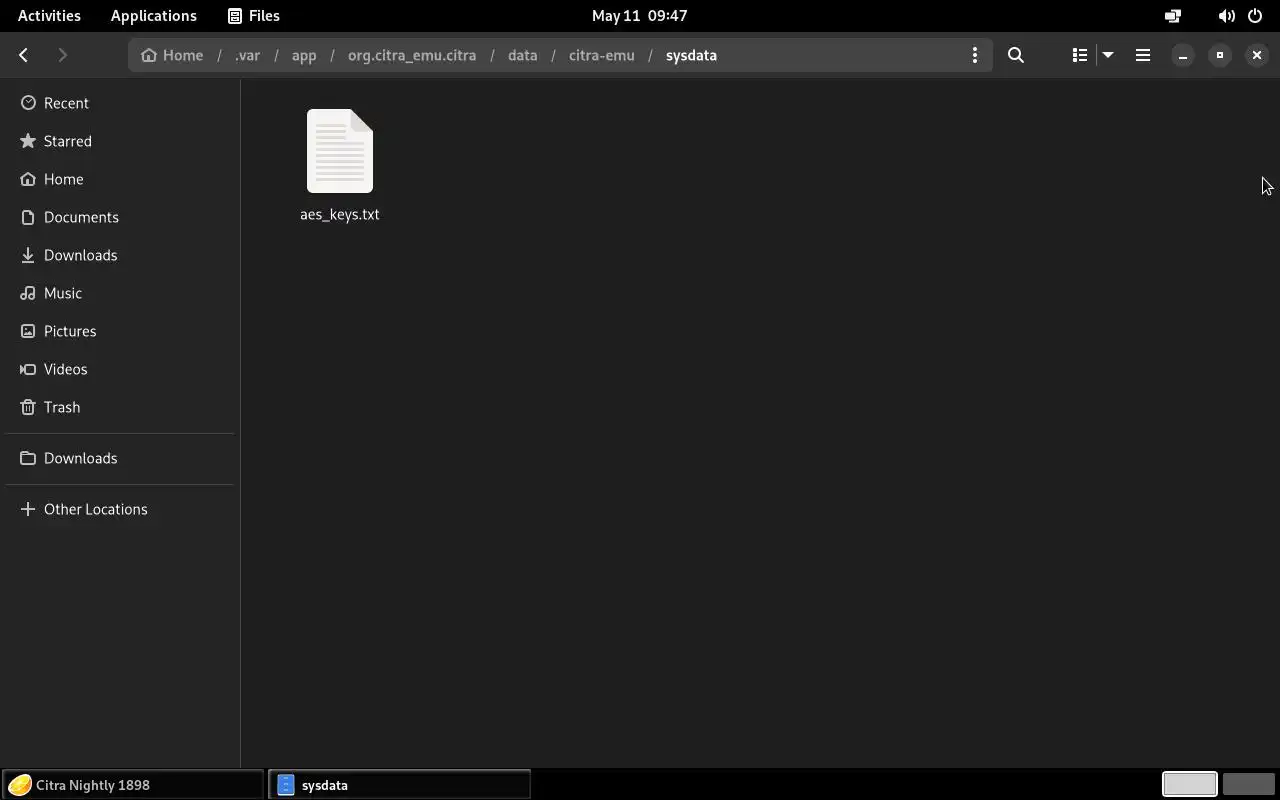Open Documents in the sidebar
The height and width of the screenshot is (800, 1280).
click(x=120, y=217)
